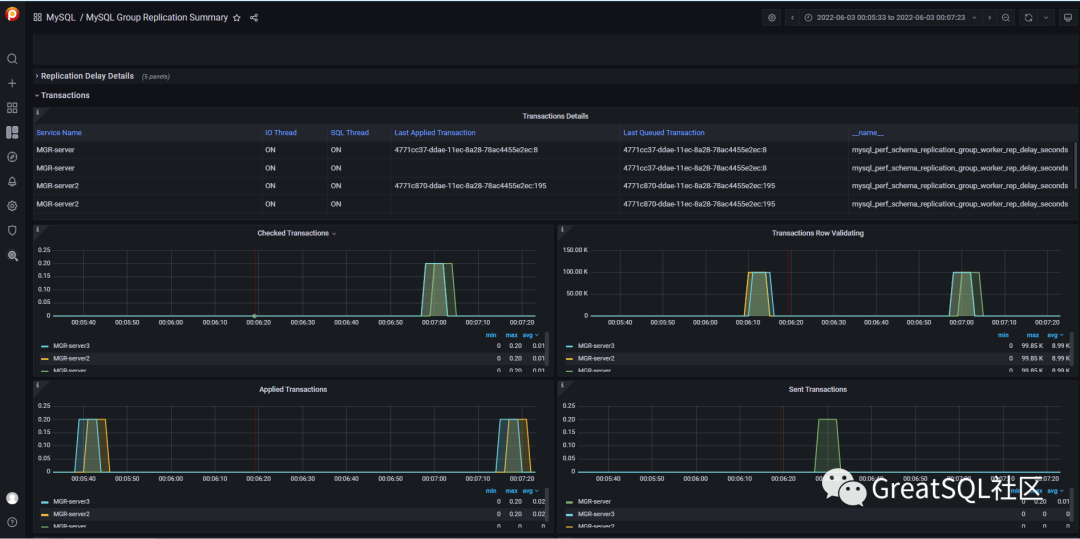Expand the Replication Delay Details row
Screen dimensions: 1080x539
click(x=87, y=76)
